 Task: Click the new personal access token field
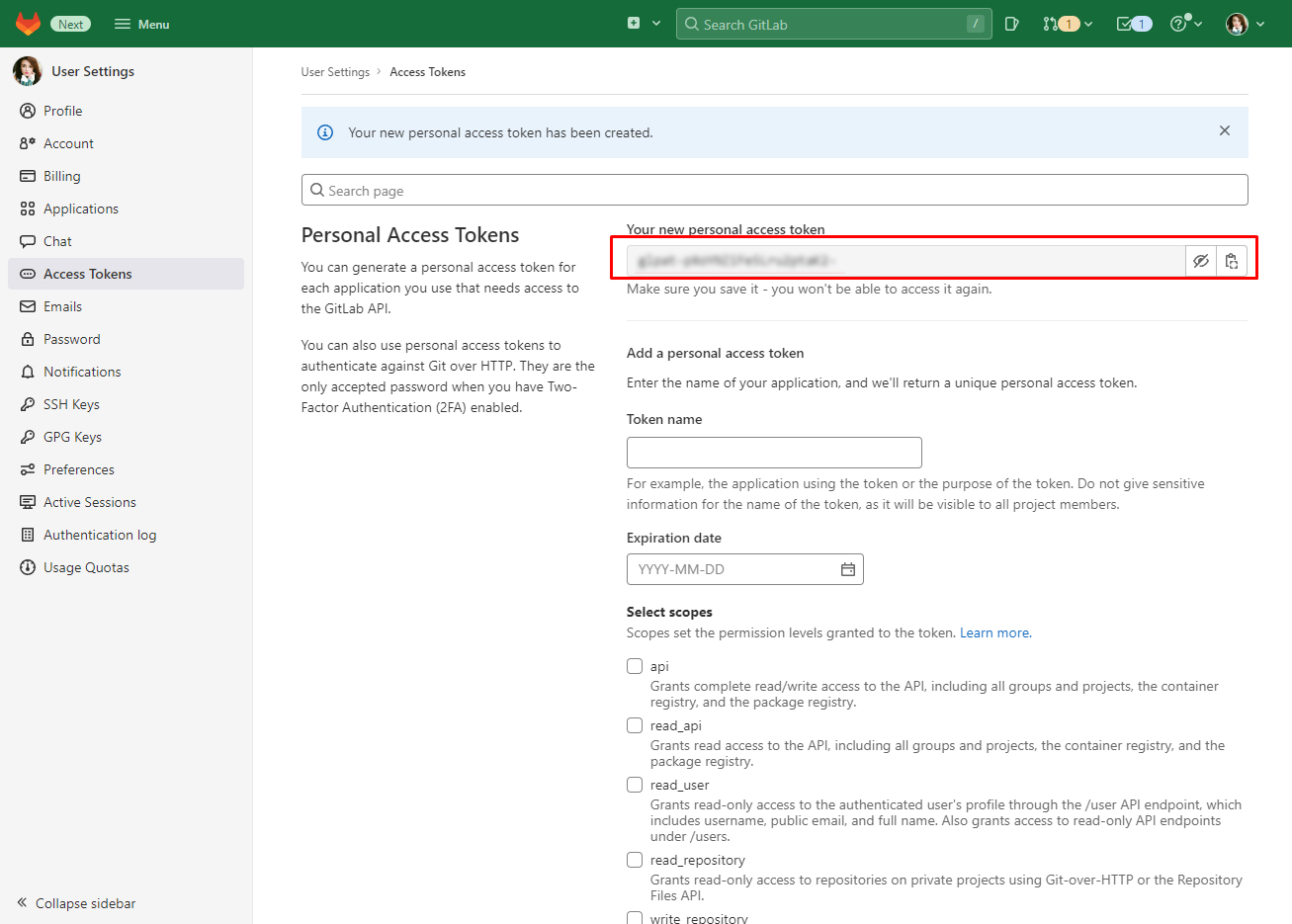click(x=906, y=261)
